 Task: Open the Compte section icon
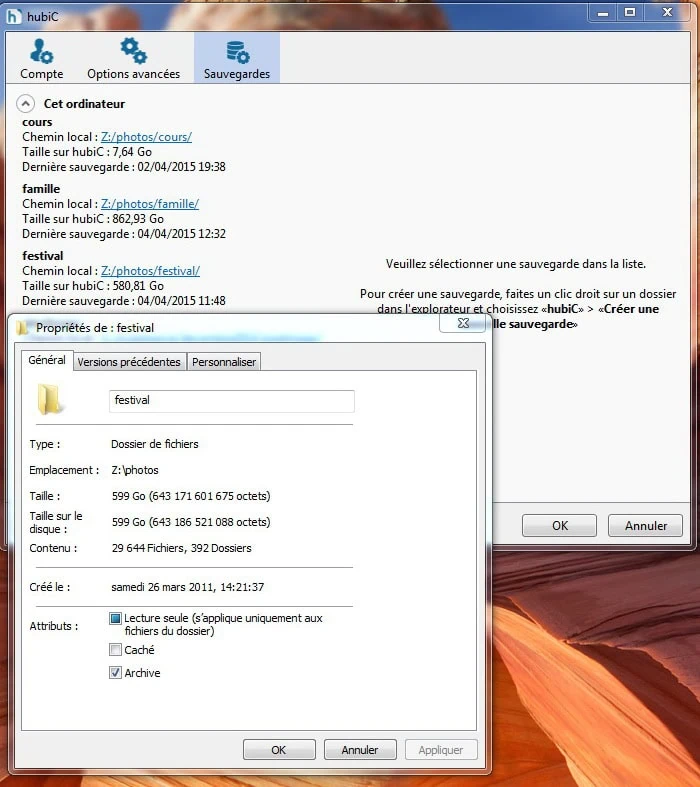[x=41, y=51]
